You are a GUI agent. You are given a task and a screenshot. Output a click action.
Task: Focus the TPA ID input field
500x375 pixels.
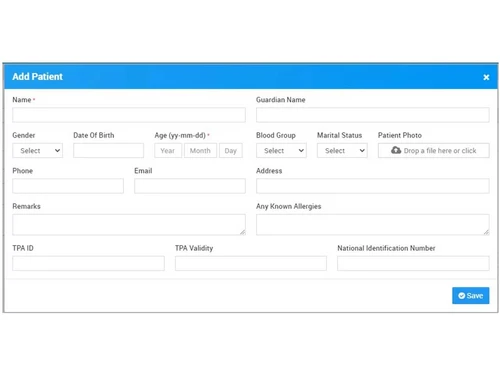coord(88,263)
